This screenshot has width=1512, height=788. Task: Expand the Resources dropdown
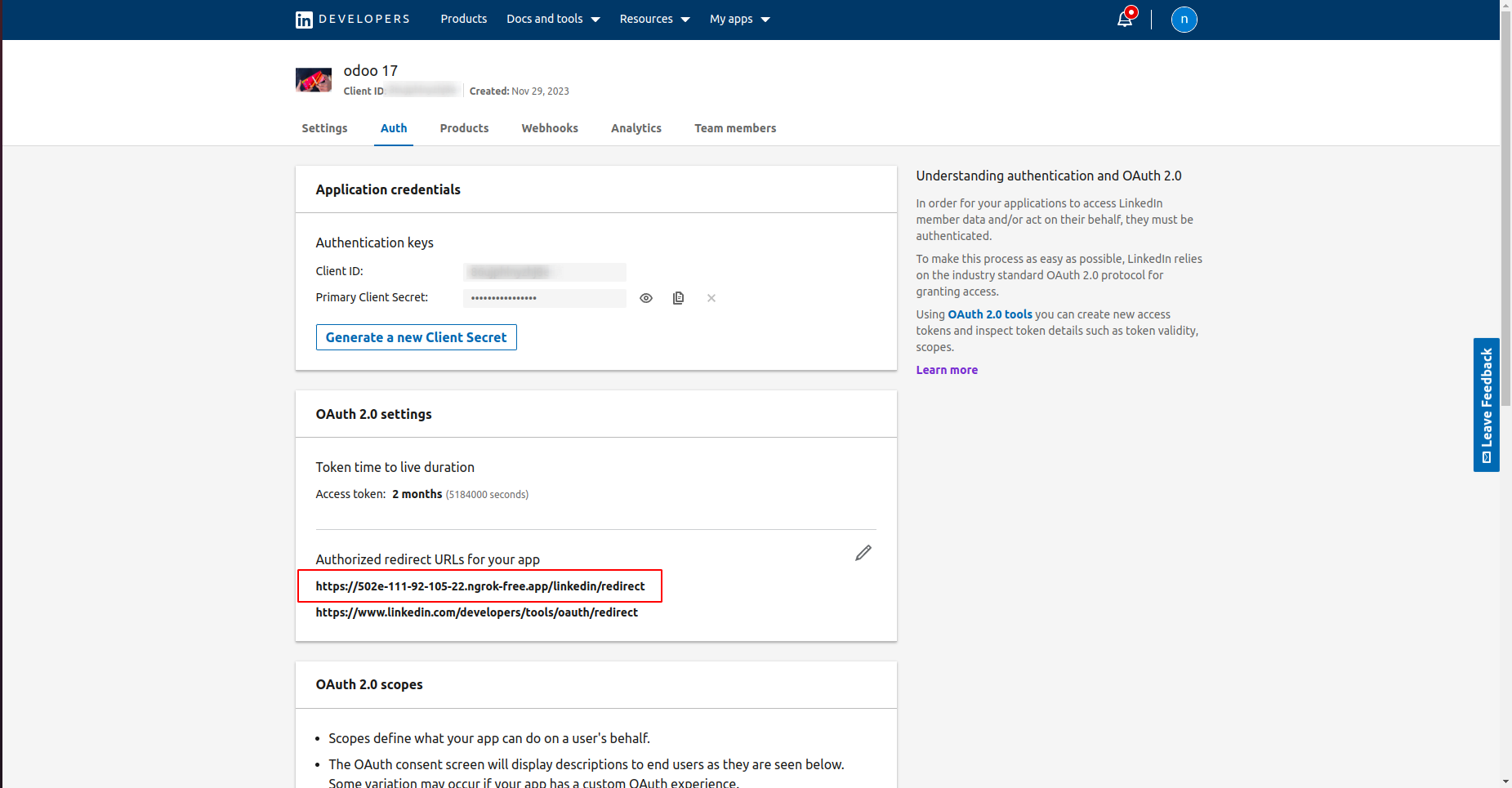(654, 19)
